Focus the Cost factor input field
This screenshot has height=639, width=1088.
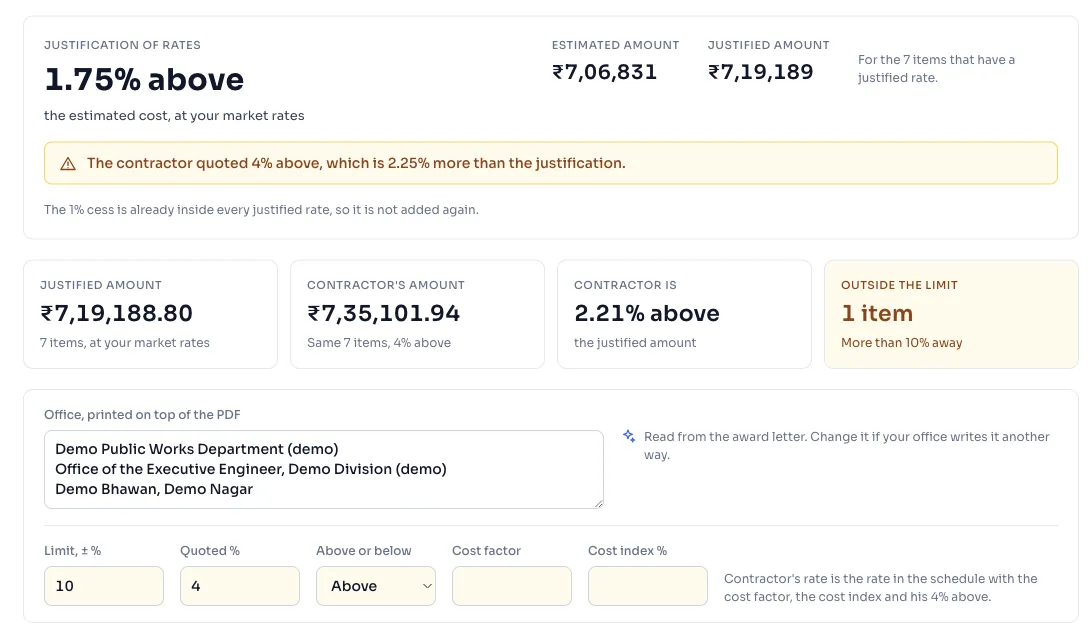click(x=512, y=586)
